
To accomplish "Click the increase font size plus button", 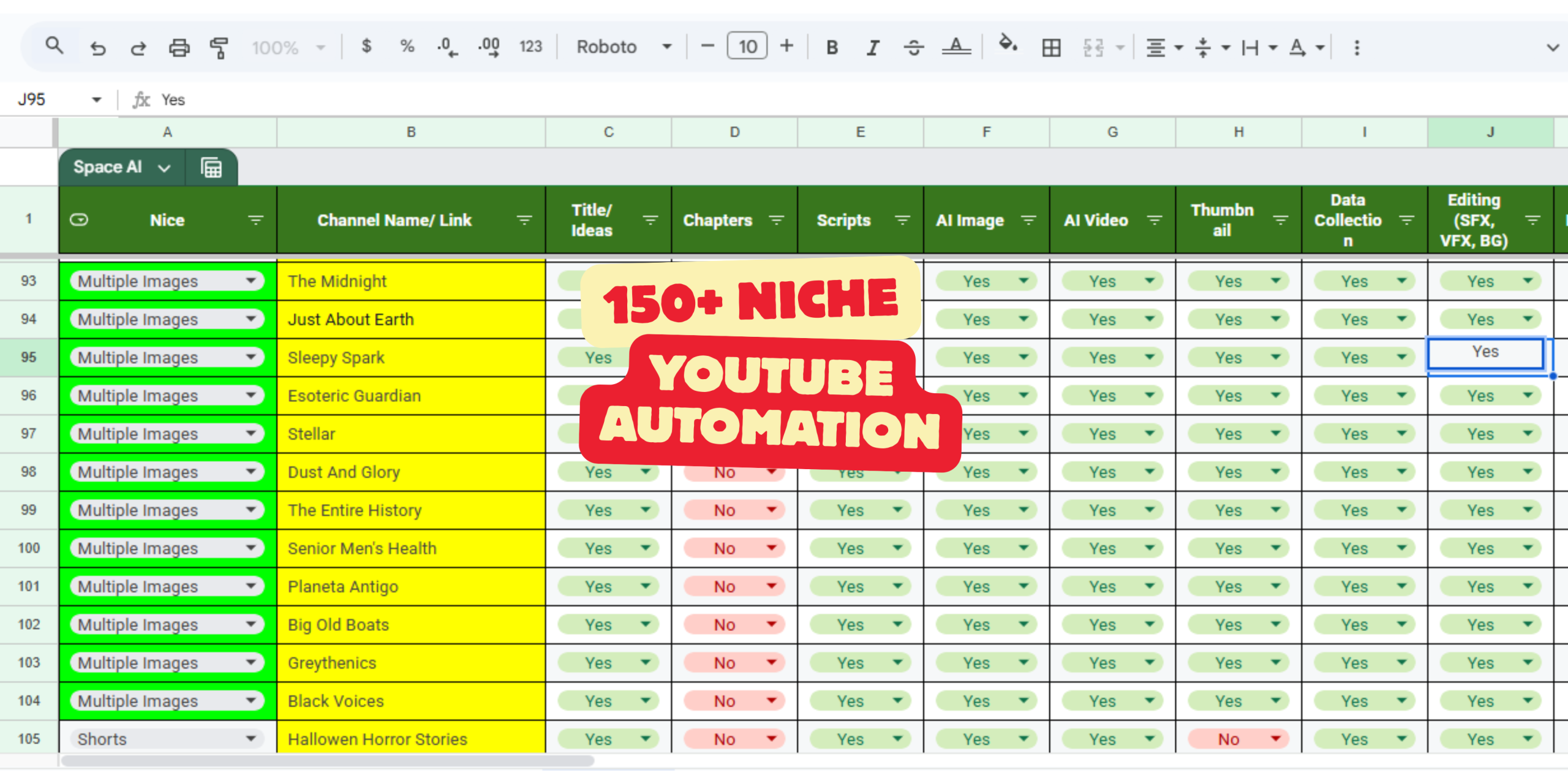I will pyautogui.click(x=786, y=46).
